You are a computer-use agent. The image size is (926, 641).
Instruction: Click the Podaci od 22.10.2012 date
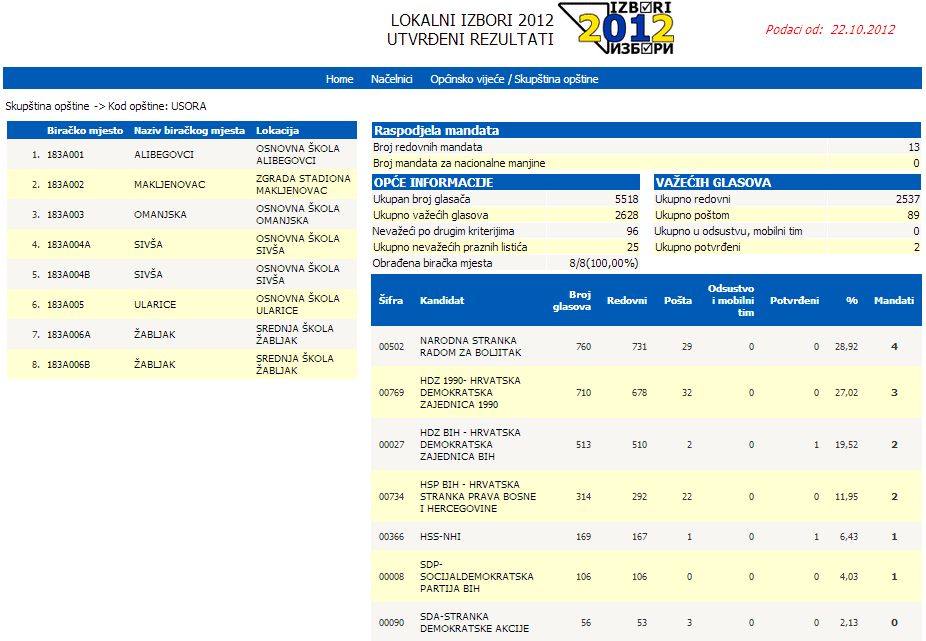830,30
